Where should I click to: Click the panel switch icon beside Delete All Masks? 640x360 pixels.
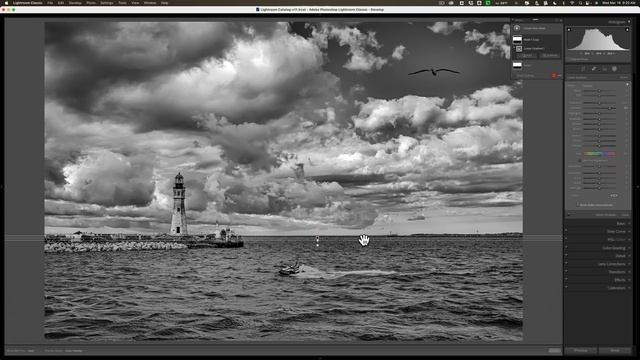[x=569, y=214]
